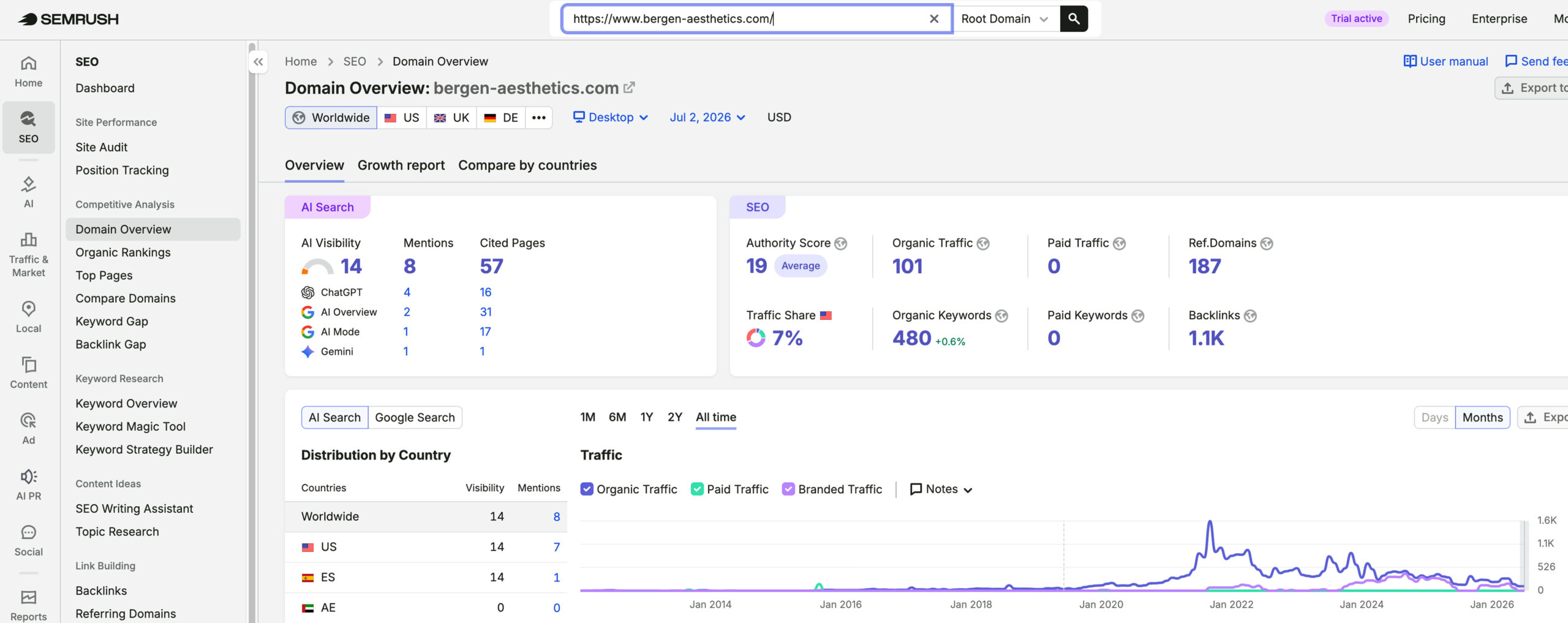Image resolution: width=1568 pixels, height=623 pixels.
Task: Click the Paid Keywords globe icon
Action: [x=1137, y=316]
